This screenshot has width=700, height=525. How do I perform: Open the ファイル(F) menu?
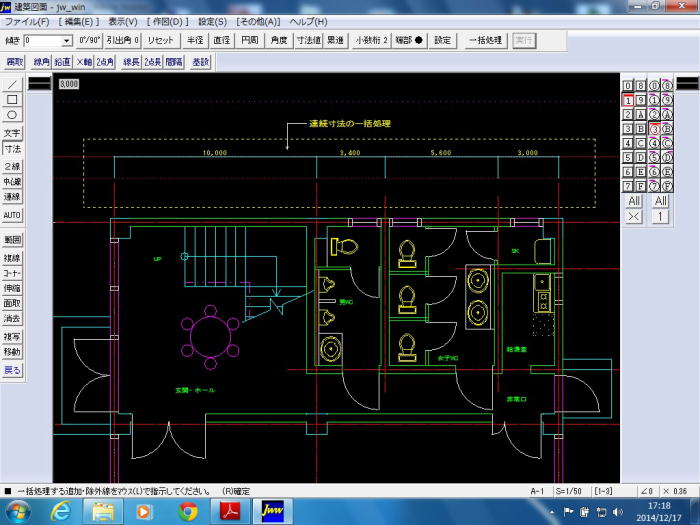pyautogui.click(x=27, y=21)
